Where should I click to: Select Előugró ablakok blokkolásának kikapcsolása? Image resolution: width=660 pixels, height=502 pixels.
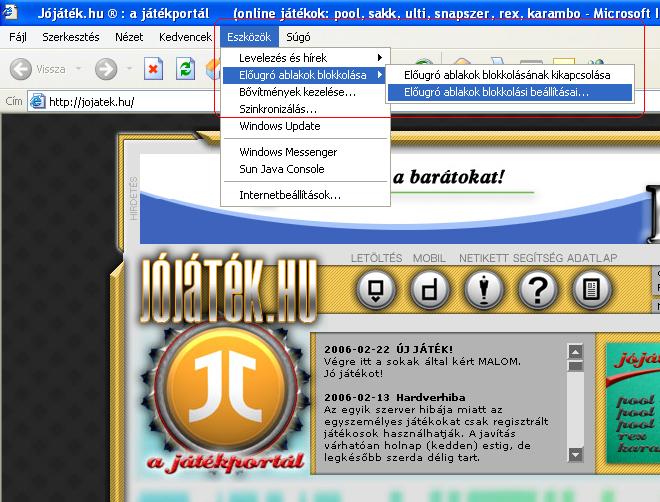(510, 75)
